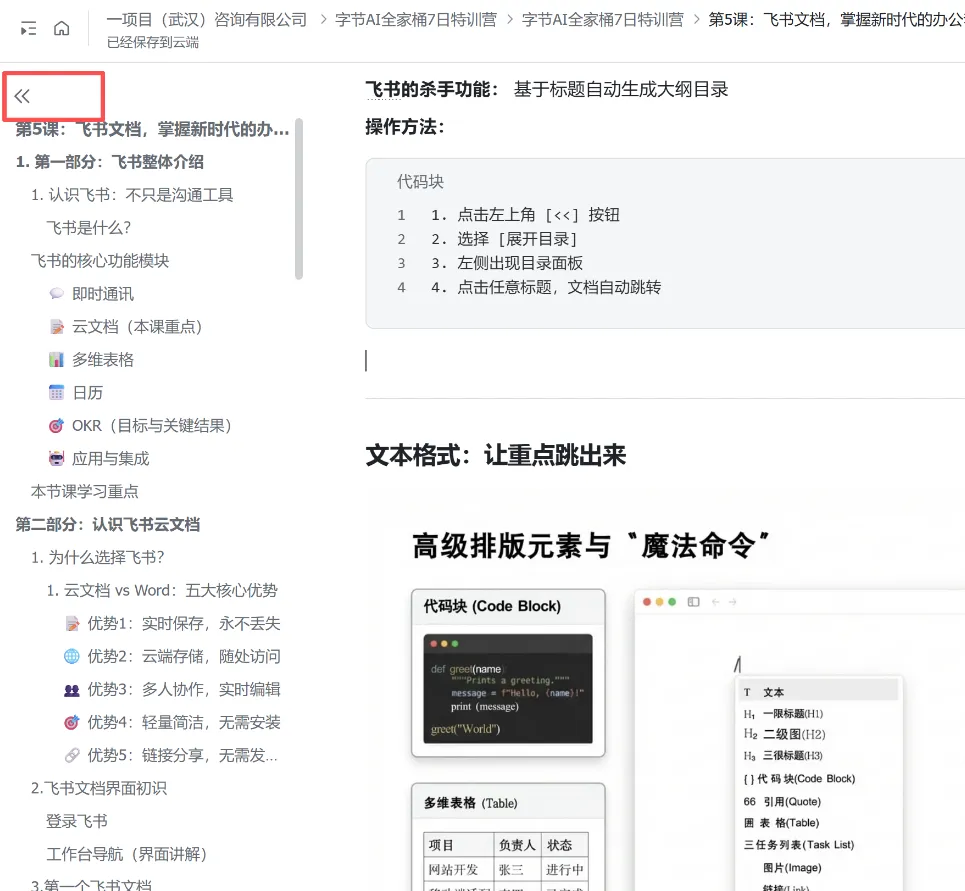Place cursor in the empty line below code block
The image size is (965, 891).
click(x=665, y=361)
